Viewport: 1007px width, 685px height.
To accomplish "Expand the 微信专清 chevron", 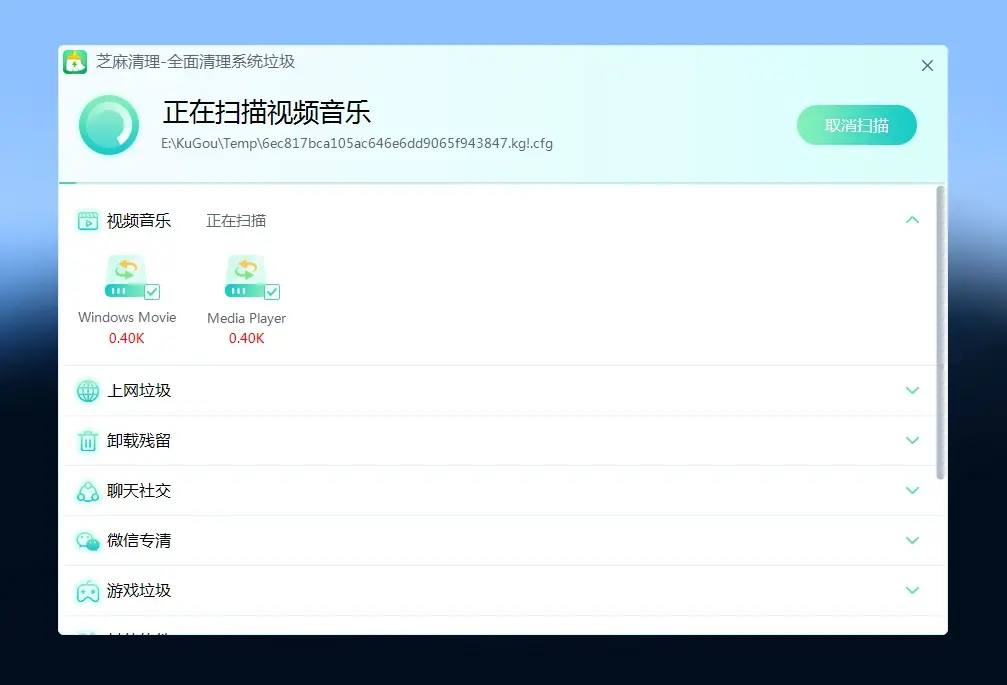I will click(x=912, y=540).
